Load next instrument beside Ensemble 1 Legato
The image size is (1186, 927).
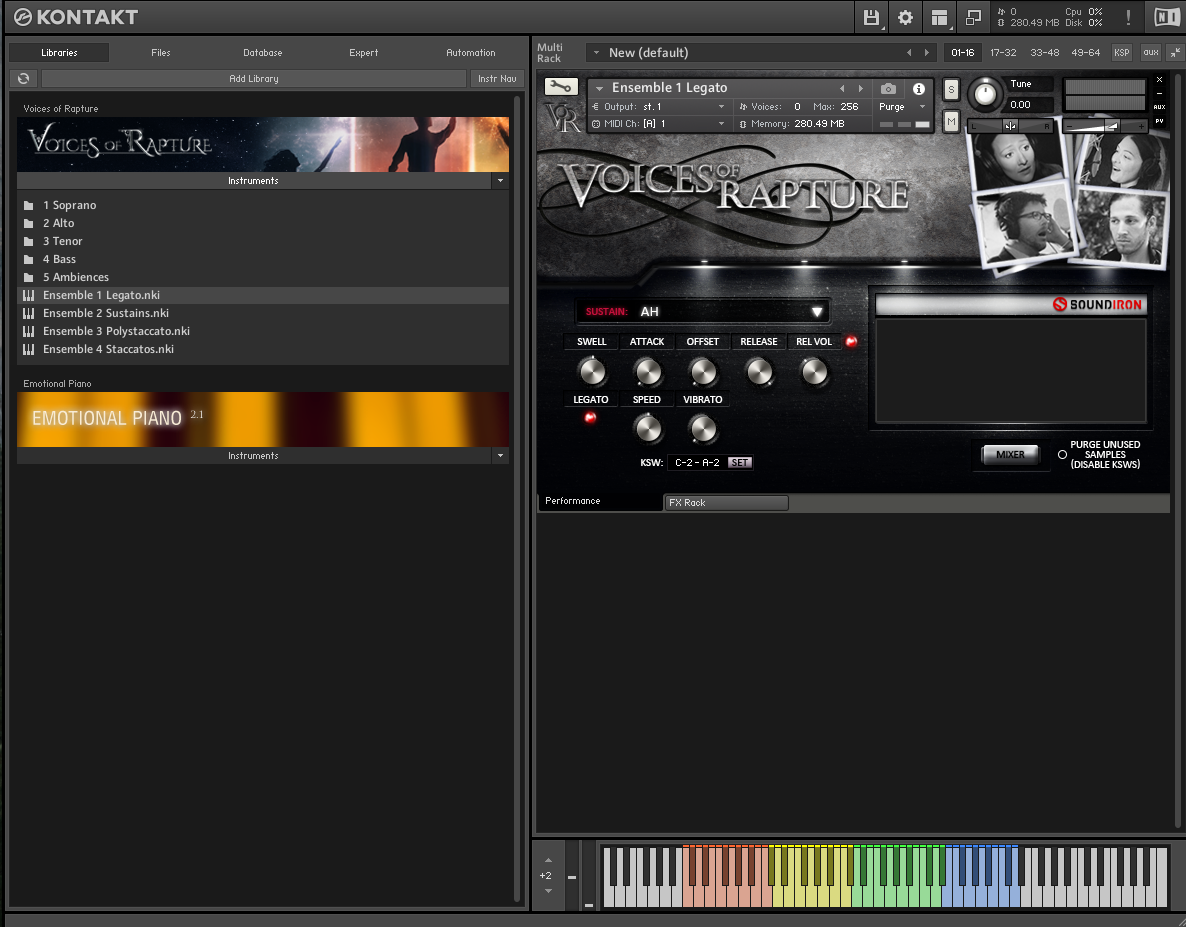861,88
